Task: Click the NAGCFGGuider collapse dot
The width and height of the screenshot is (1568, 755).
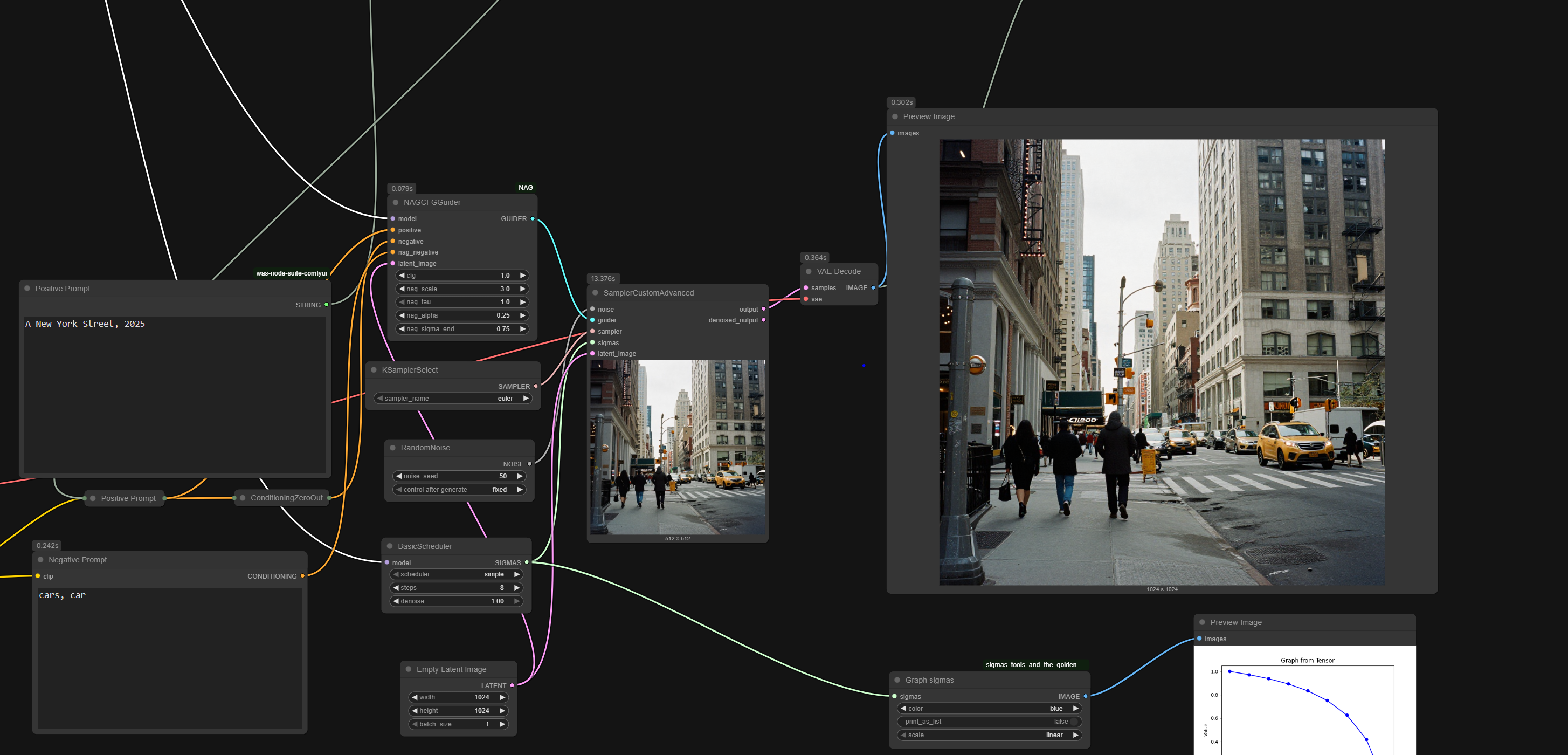Action: pos(396,203)
